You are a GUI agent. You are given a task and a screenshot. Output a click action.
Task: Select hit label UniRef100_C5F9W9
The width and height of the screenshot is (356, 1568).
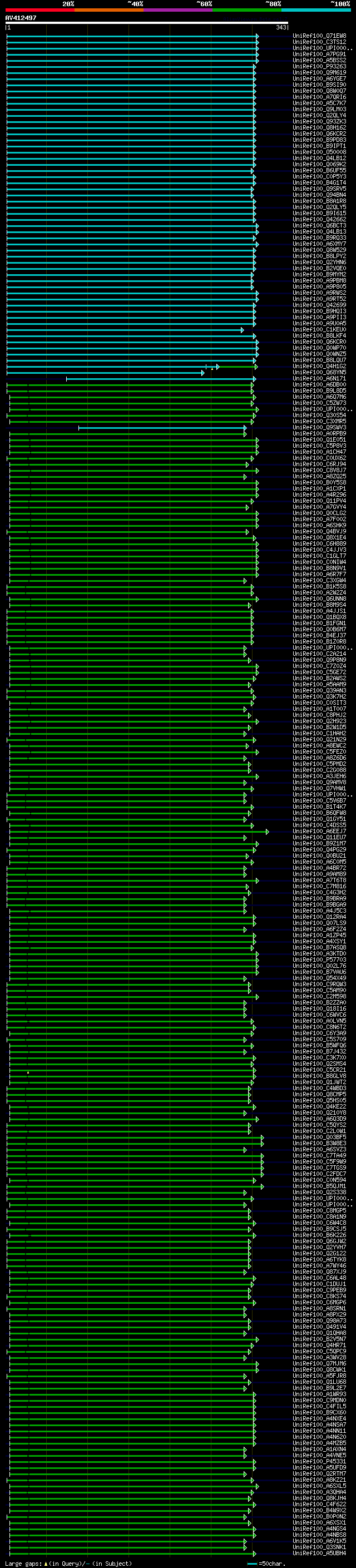(x=319, y=1161)
